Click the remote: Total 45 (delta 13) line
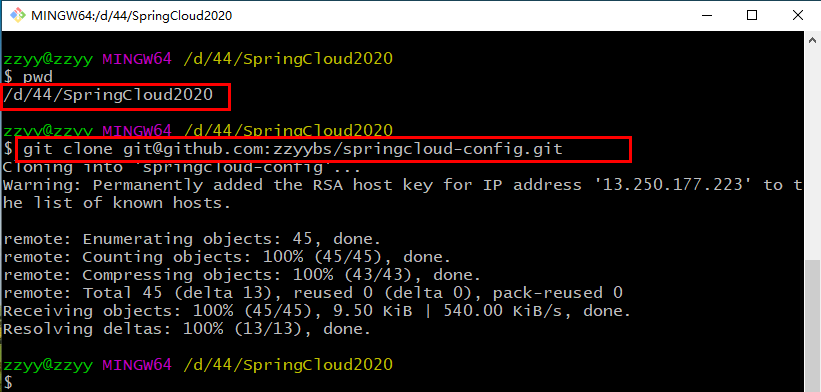The height and width of the screenshot is (392, 821). [x=313, y=293]
